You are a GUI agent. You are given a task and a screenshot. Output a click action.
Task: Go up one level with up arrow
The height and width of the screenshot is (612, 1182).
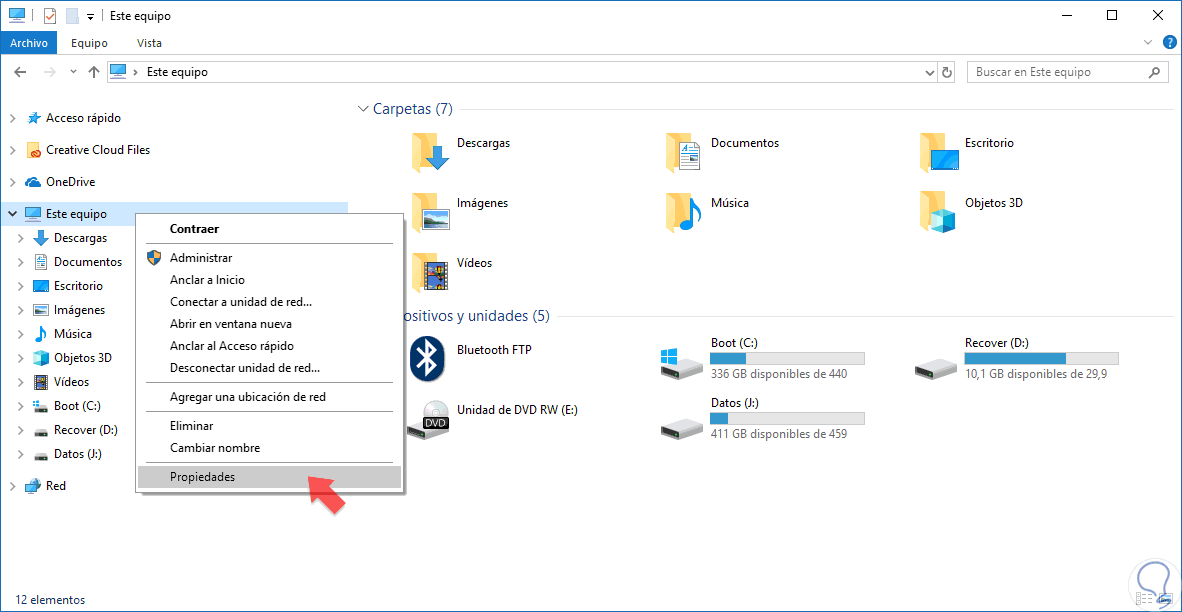point(94,72)
